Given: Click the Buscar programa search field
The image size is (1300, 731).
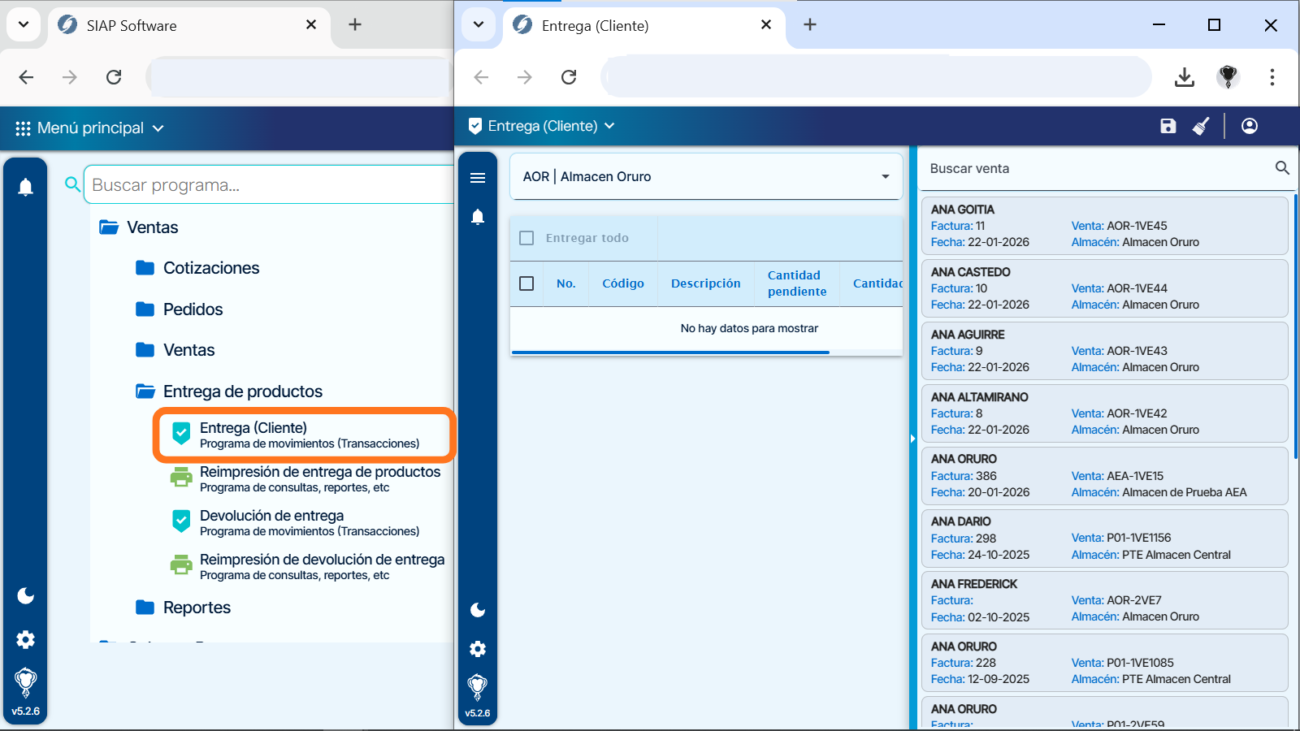Looking at the screenshot, I should (268, 185).
